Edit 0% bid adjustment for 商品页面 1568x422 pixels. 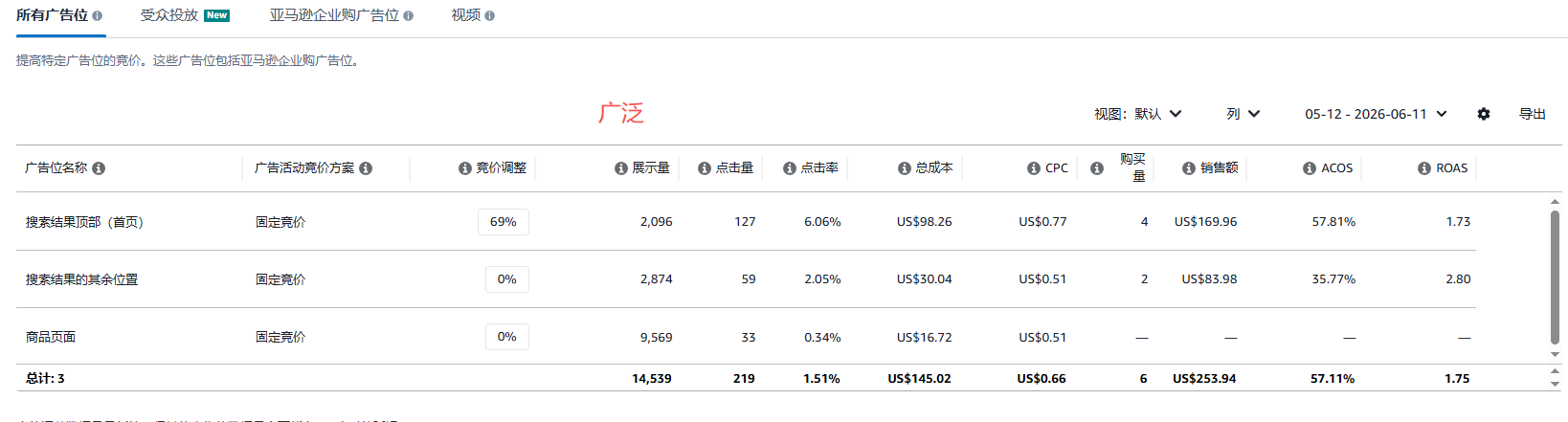507,337
